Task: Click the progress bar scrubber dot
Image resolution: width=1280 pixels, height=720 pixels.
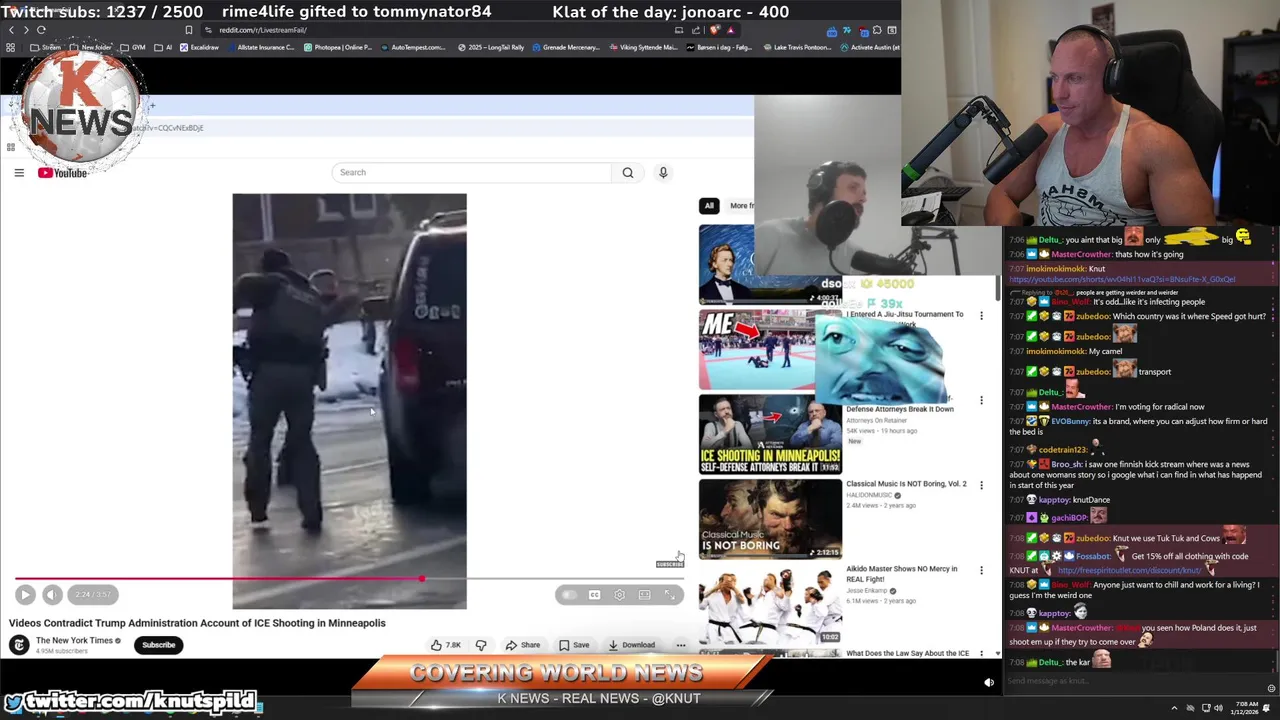Action: [422, 579]
